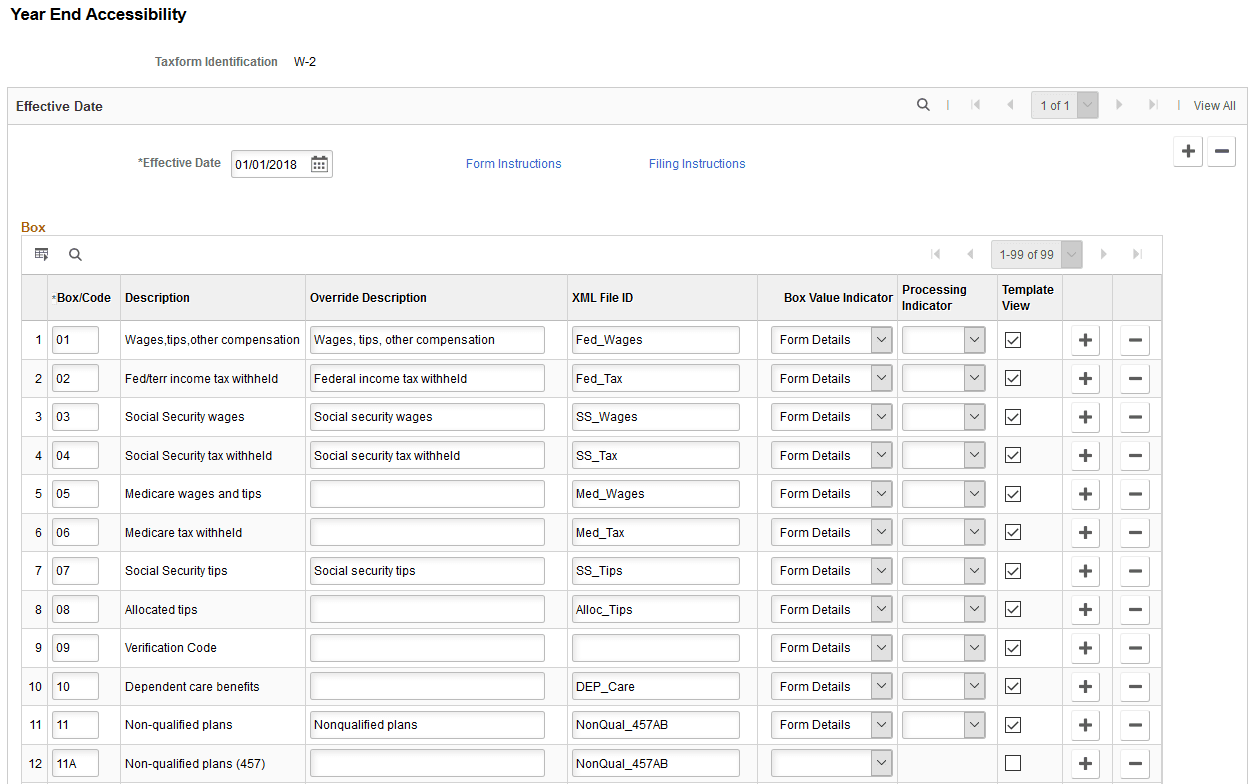Toggle Template View for Social Security wages
Viewport: 1258px width, 784px height.
pyautogui.click(x=1013, y=417)
